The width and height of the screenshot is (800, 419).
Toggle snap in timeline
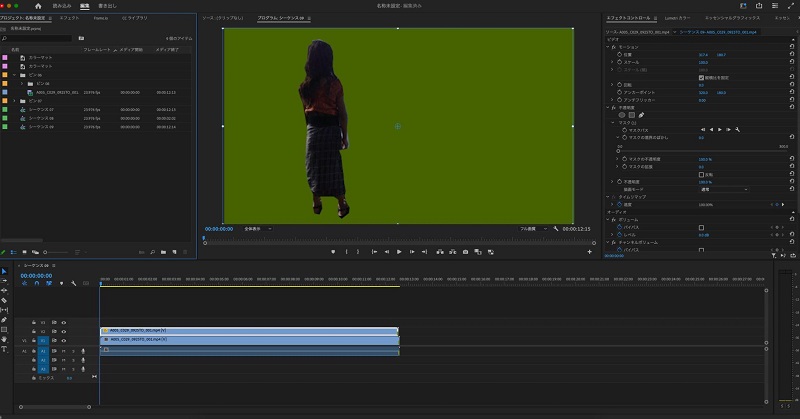(x=37, y=283)
